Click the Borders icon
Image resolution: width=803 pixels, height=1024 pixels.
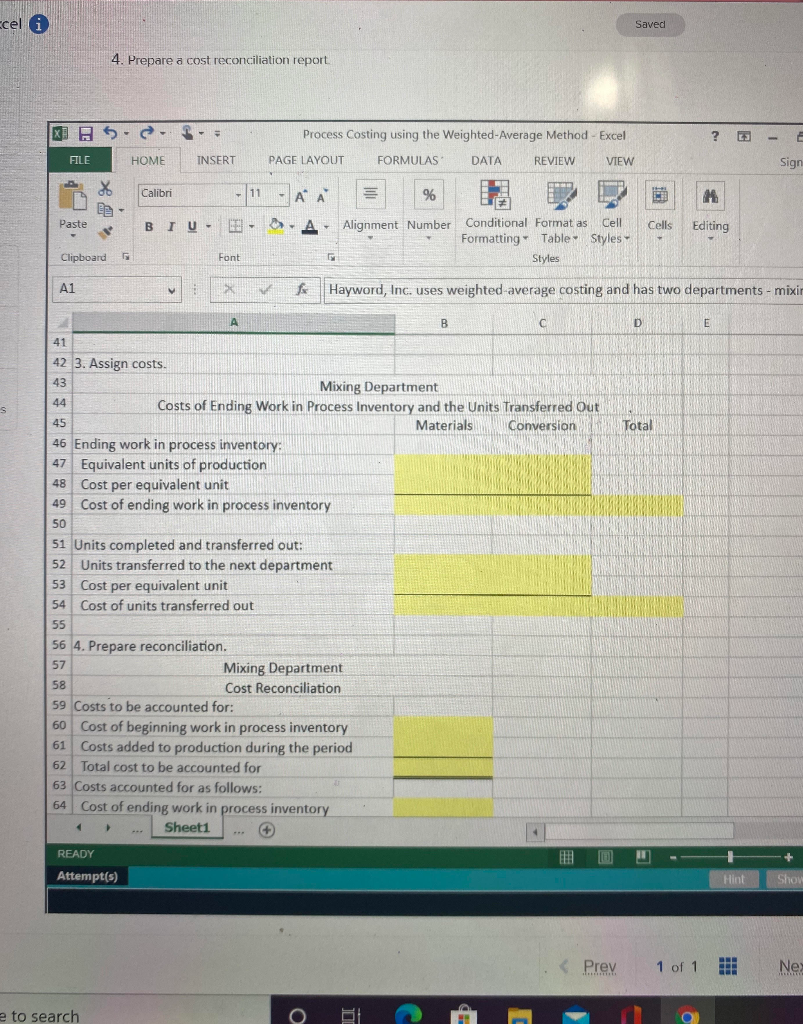coord(235,226)
